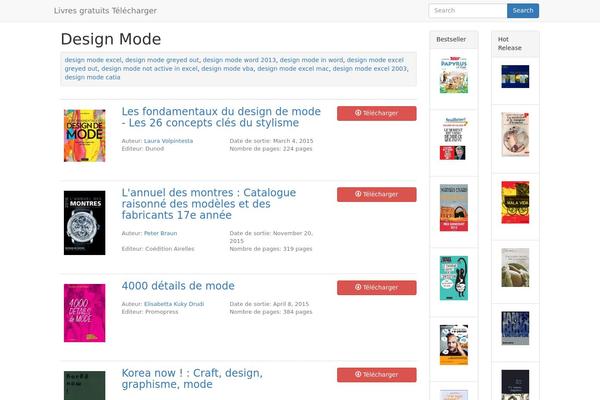Screen dimensions: 600x400
Task: Open bestseller cover with bearded man
Action: [454, 345]
